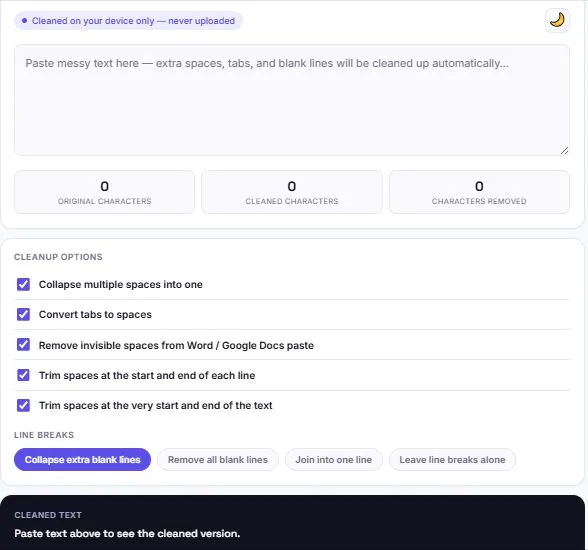Uncheck Collapse multiple spaces into one
588x550 pixels.
(23, 284)
